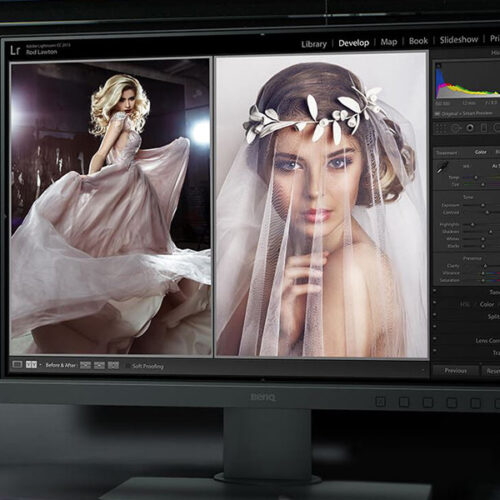Copy After settings to Before icon
Screen dimensions: 500x500
99,365
